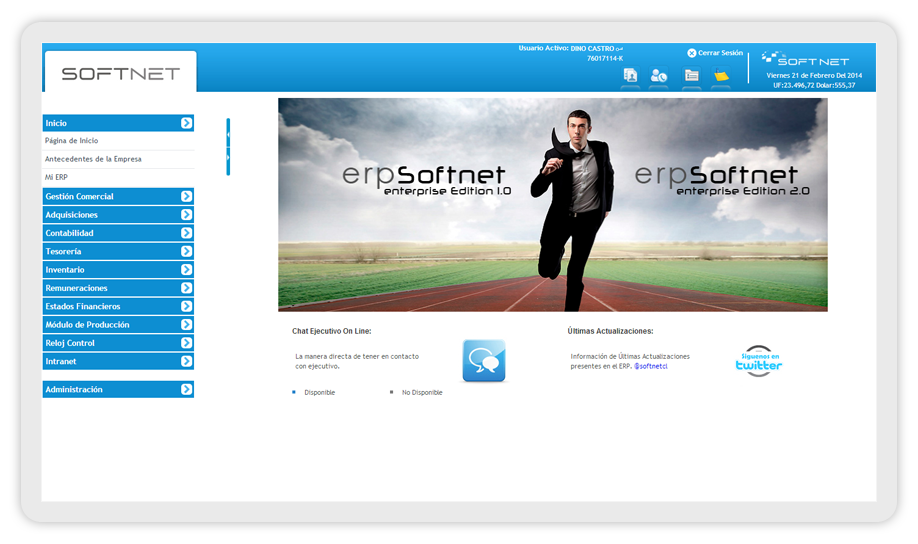Click the Últimas Actualizaciones heading
This screenshot has height=544, width=918.
(610, 331)
